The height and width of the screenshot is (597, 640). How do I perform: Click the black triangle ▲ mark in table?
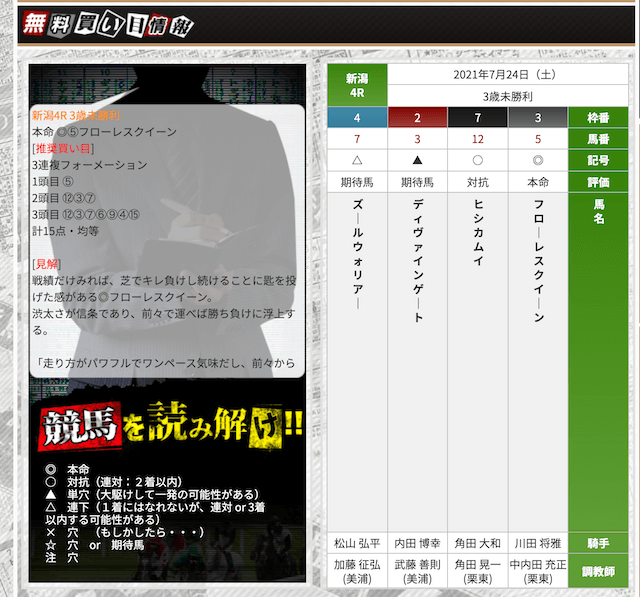click(x=417, y=160)
